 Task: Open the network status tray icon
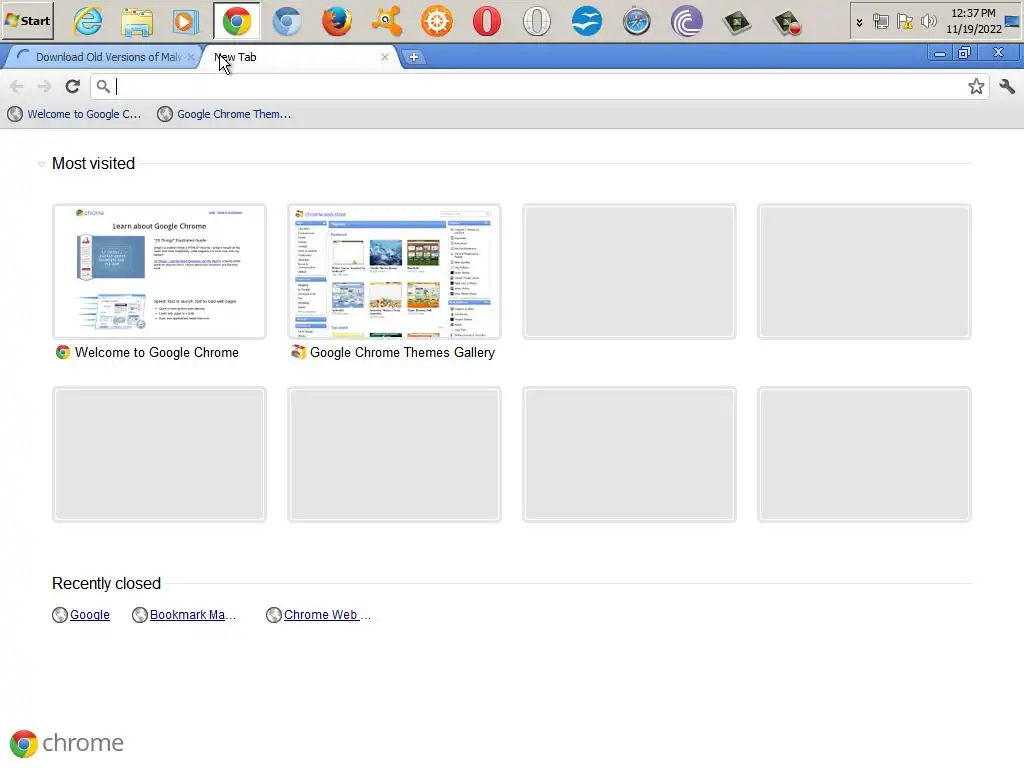point(880,22)
